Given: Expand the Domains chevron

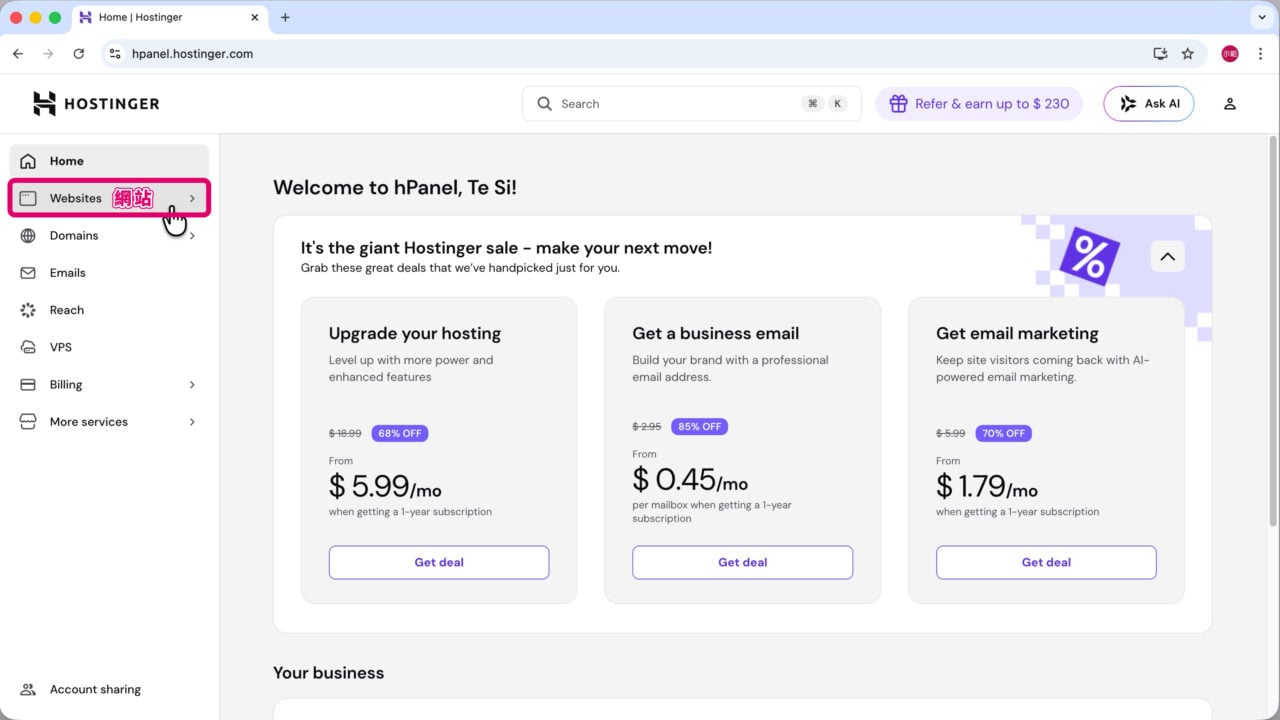Looking at the screenshot, I should tap(192, 236).
